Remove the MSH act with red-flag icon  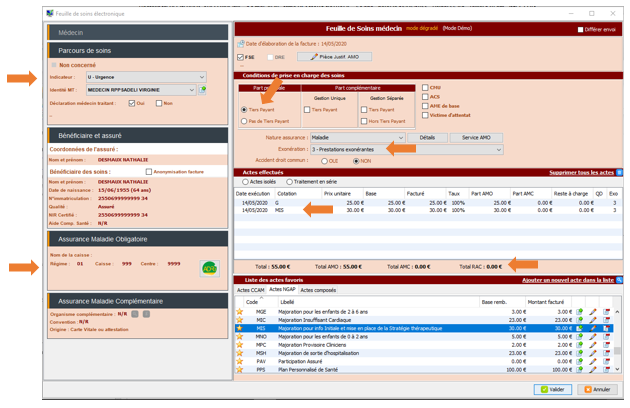click(606, 353)
